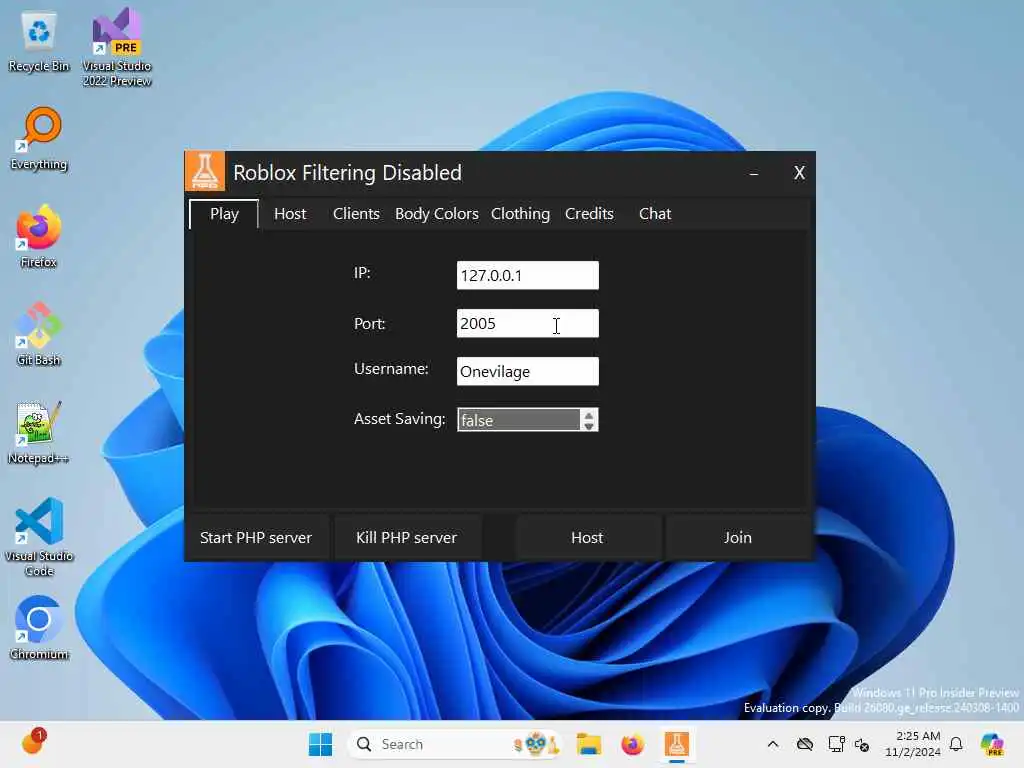Open File Explorer from the taskbar
Viewport: 1024px width, 768px height.
(588, 744)
